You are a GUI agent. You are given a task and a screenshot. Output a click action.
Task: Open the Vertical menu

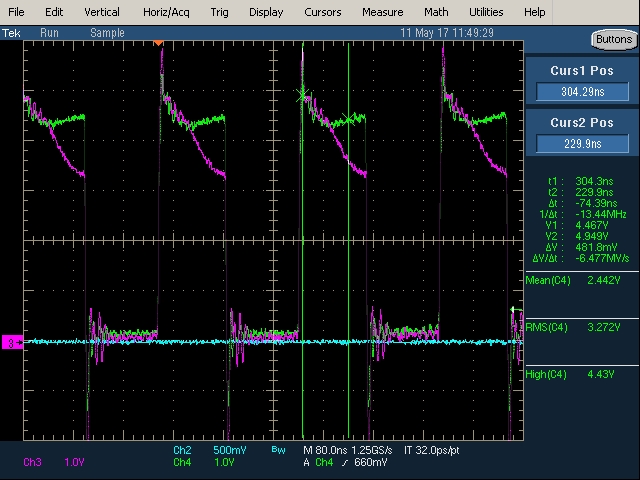[x=102, y=12]
